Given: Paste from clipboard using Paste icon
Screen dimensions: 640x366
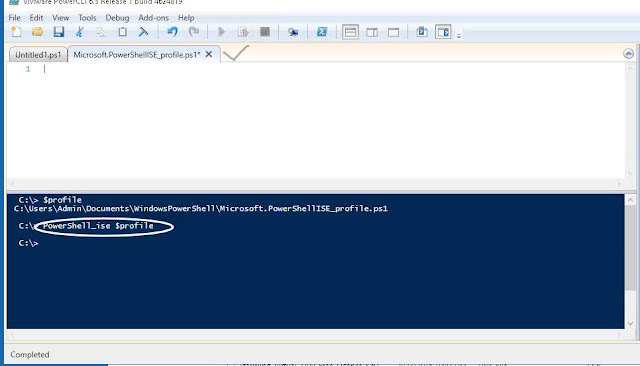Looking at the screenshot, I should click(x=122, y=32).
